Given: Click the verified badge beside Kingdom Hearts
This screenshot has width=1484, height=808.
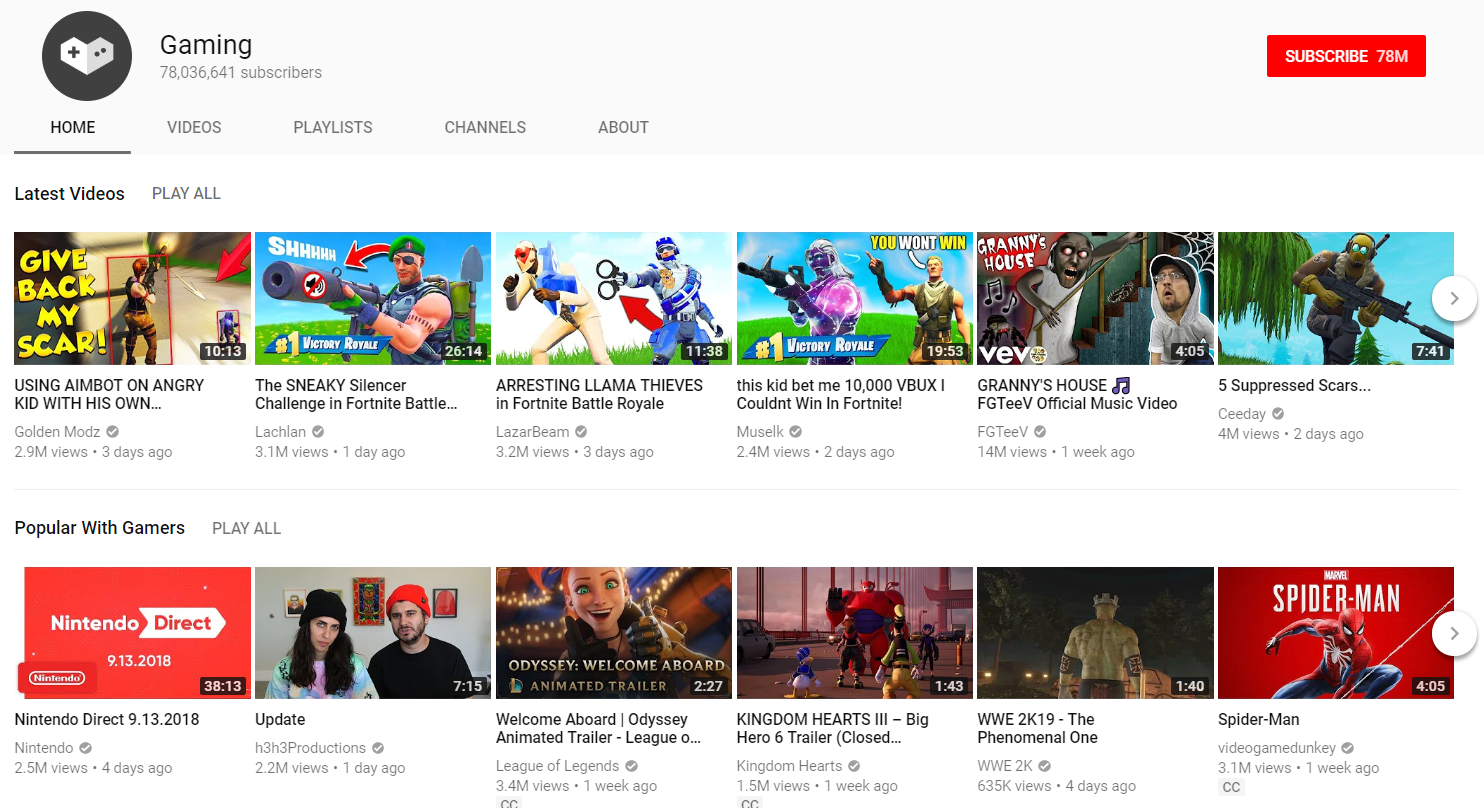Looking at the screenshot, I should [x=854, y=766].
